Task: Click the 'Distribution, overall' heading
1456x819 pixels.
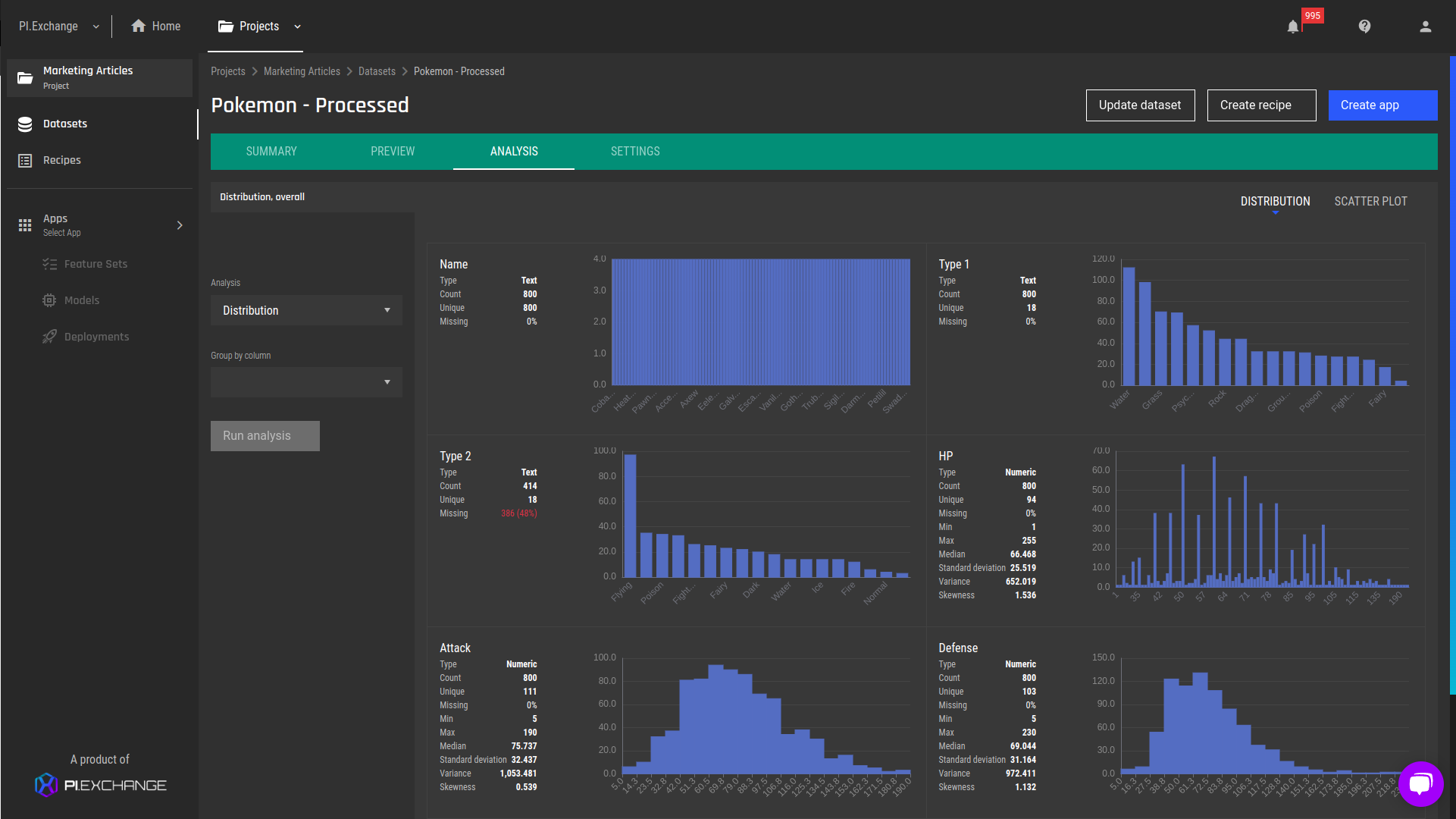Action: click(262, 196)
